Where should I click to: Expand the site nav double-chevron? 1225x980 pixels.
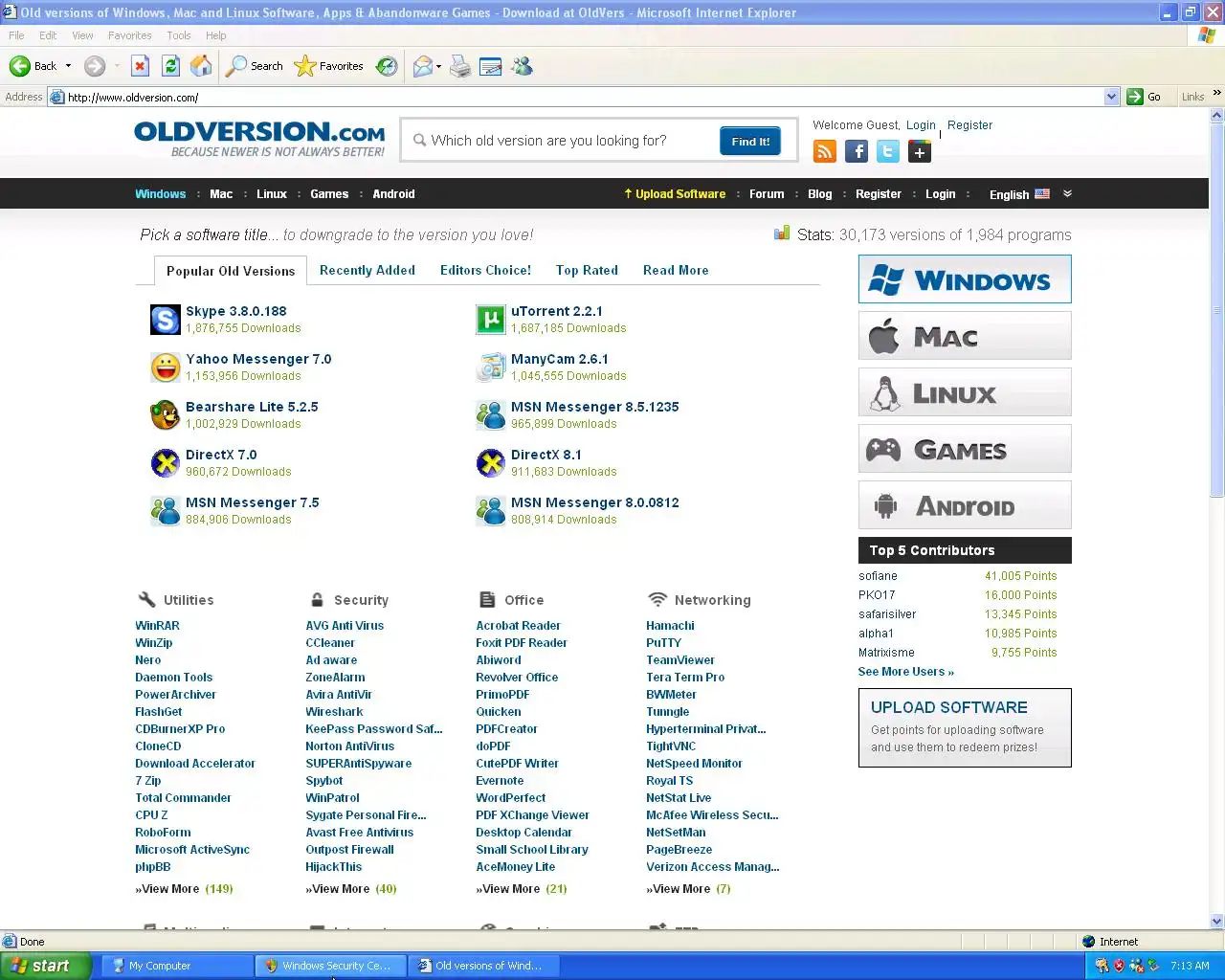pyautogui.click(x=1067, y=193)
